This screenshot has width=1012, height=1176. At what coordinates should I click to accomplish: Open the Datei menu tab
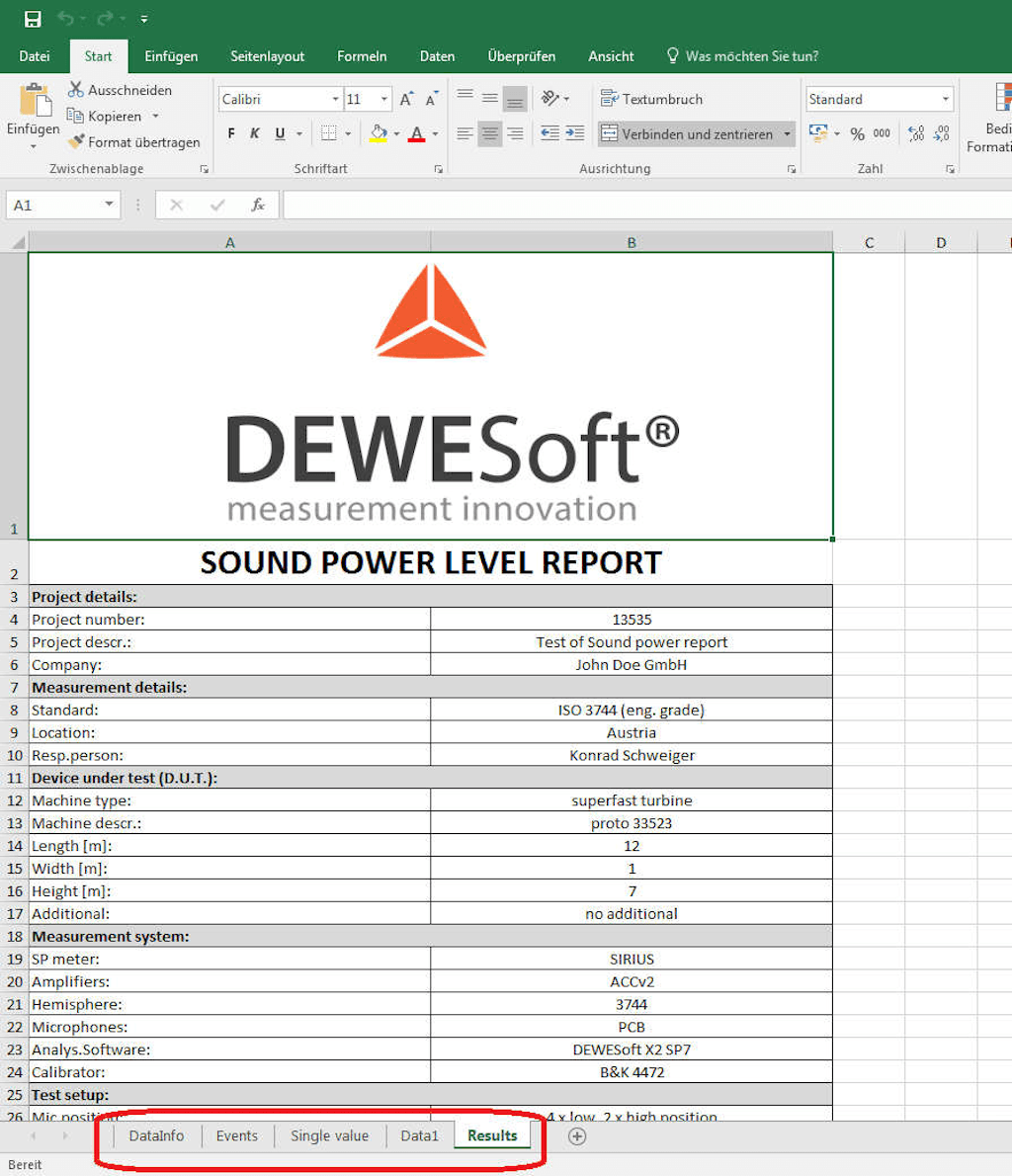coord(35,56)
